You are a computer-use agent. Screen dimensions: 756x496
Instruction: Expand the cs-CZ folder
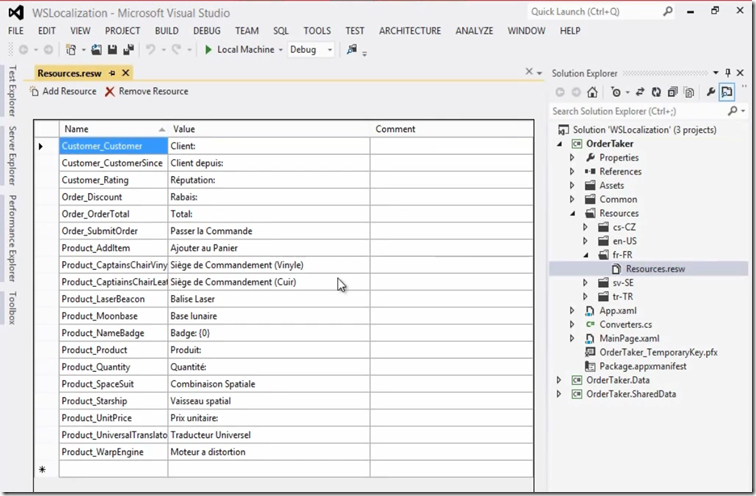[585, 227]
